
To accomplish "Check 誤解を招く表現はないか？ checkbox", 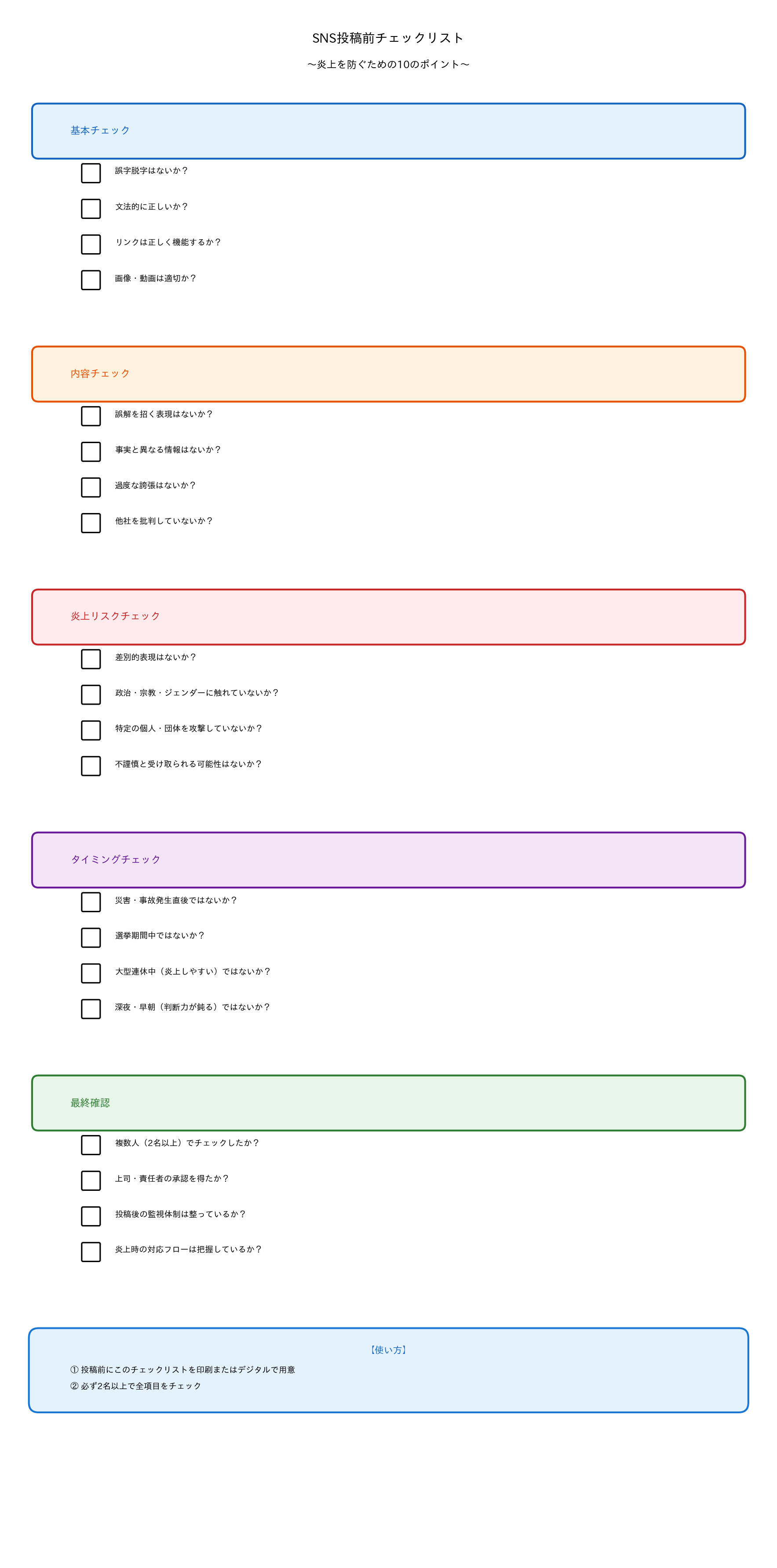I will pos(91,416).
